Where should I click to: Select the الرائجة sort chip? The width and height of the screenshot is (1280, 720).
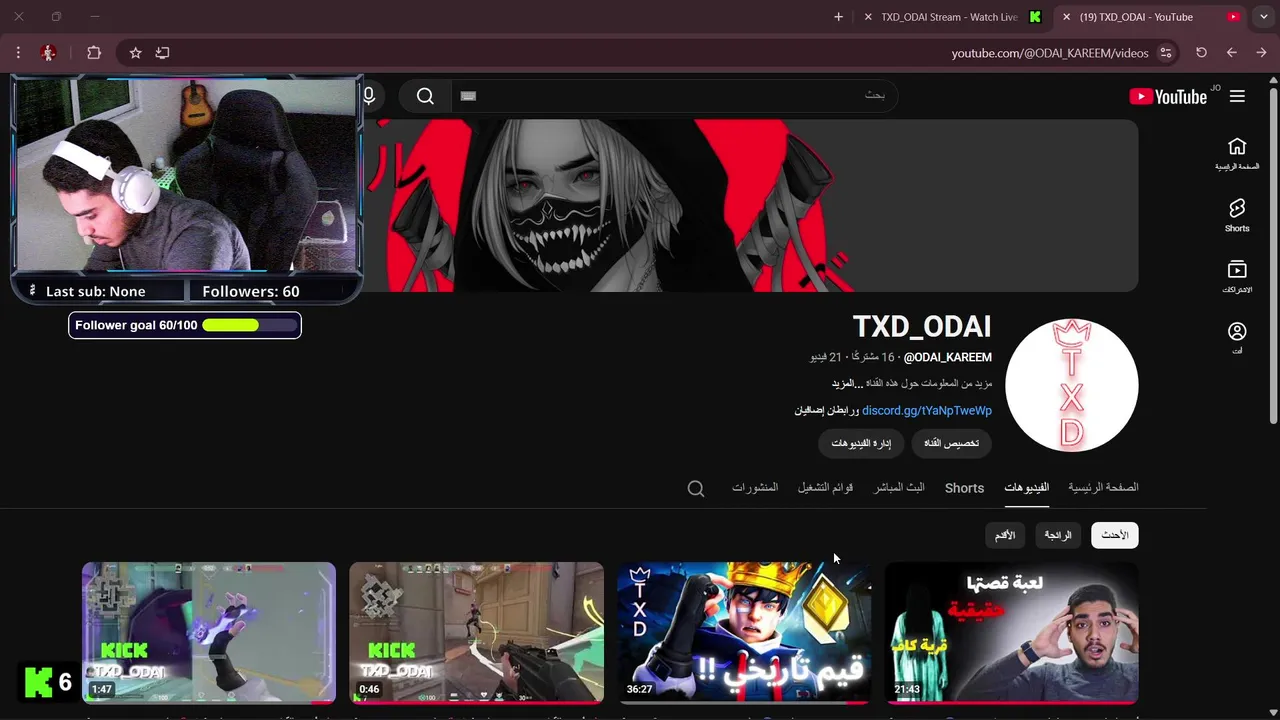point(1058,535)
